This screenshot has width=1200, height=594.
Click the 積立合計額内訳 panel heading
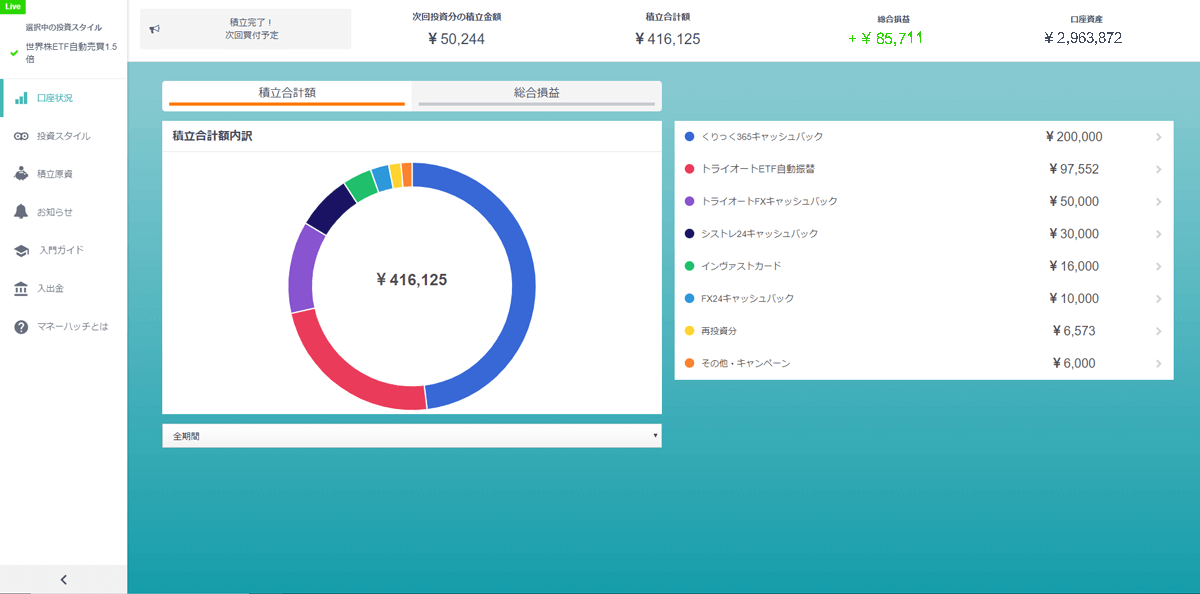(x=212, y=136)
